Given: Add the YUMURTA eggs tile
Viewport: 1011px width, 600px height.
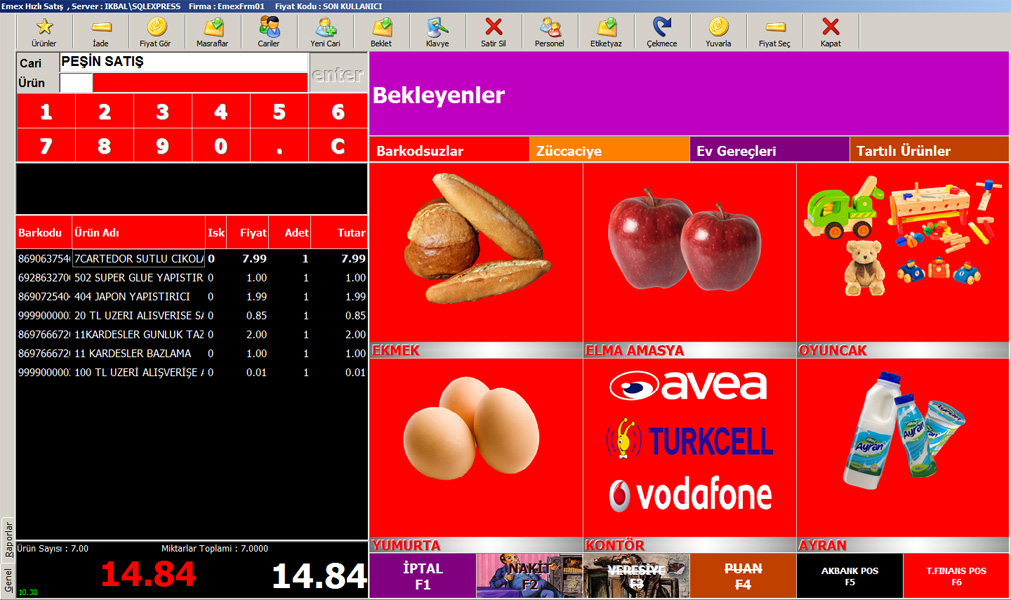Looking at the screenshot, I should tap(476, 456).
